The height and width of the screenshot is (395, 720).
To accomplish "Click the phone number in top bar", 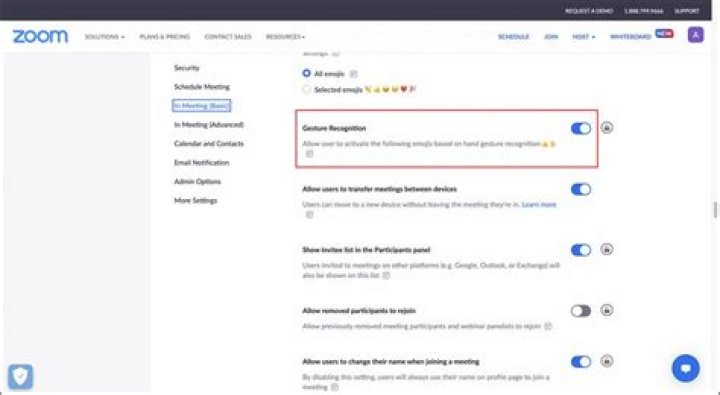I will tap(644, 11).
